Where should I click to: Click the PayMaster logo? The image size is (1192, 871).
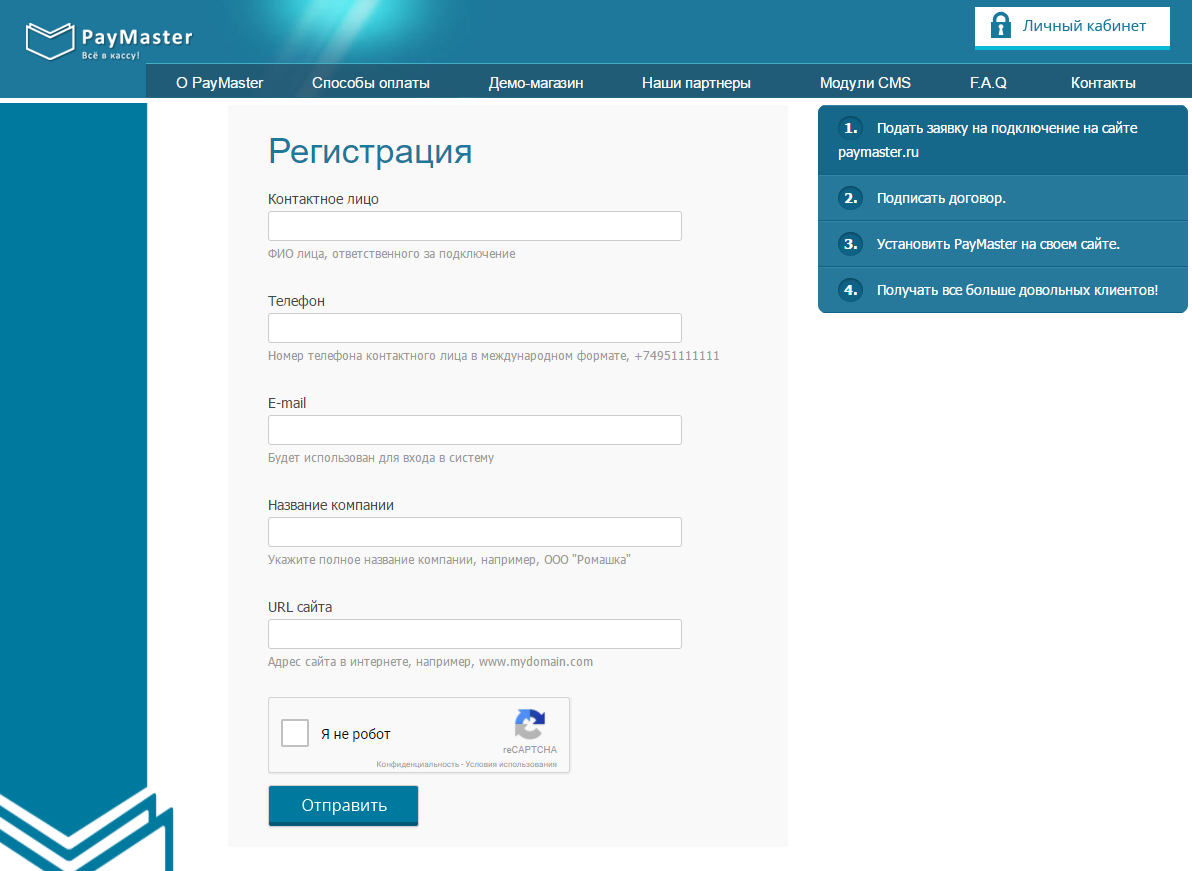[108, 42]
